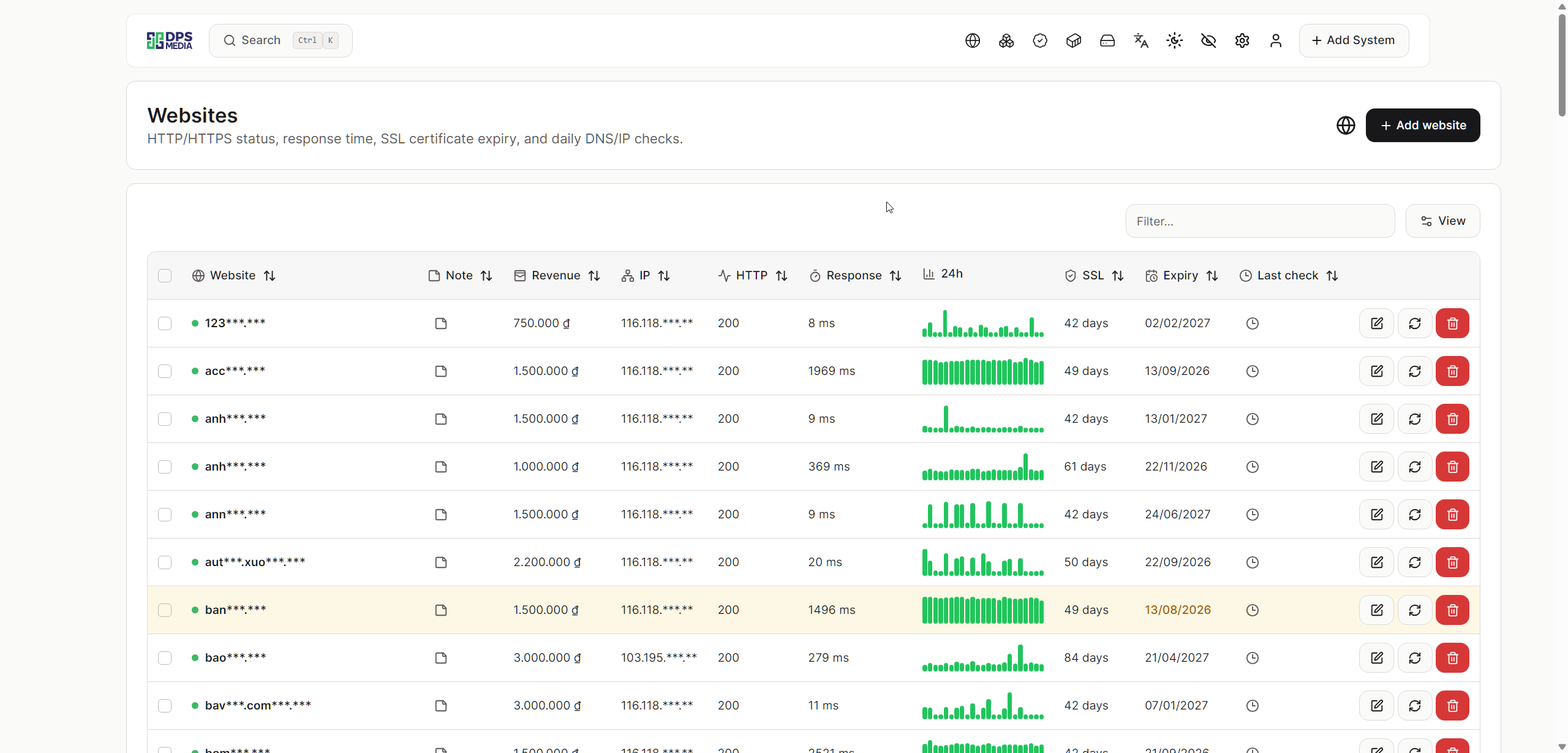1568x753 pixels.
Task: Delete the acc***.*** website
Action: point(1453,371)
